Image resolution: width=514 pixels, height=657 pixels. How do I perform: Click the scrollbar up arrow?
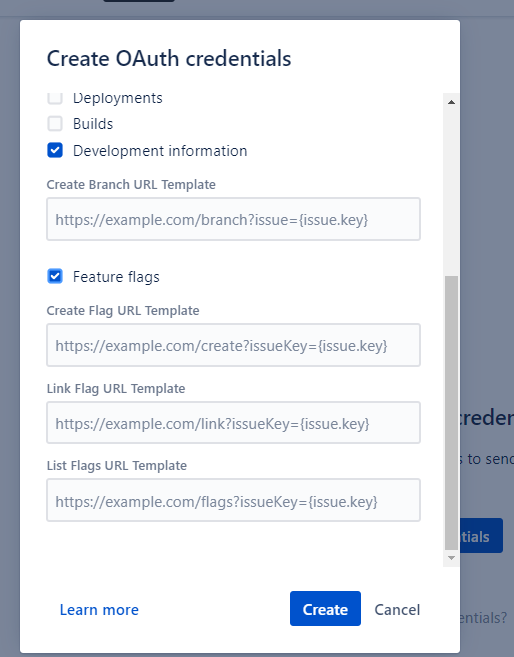pyautogui.click(x=451, y=102)
